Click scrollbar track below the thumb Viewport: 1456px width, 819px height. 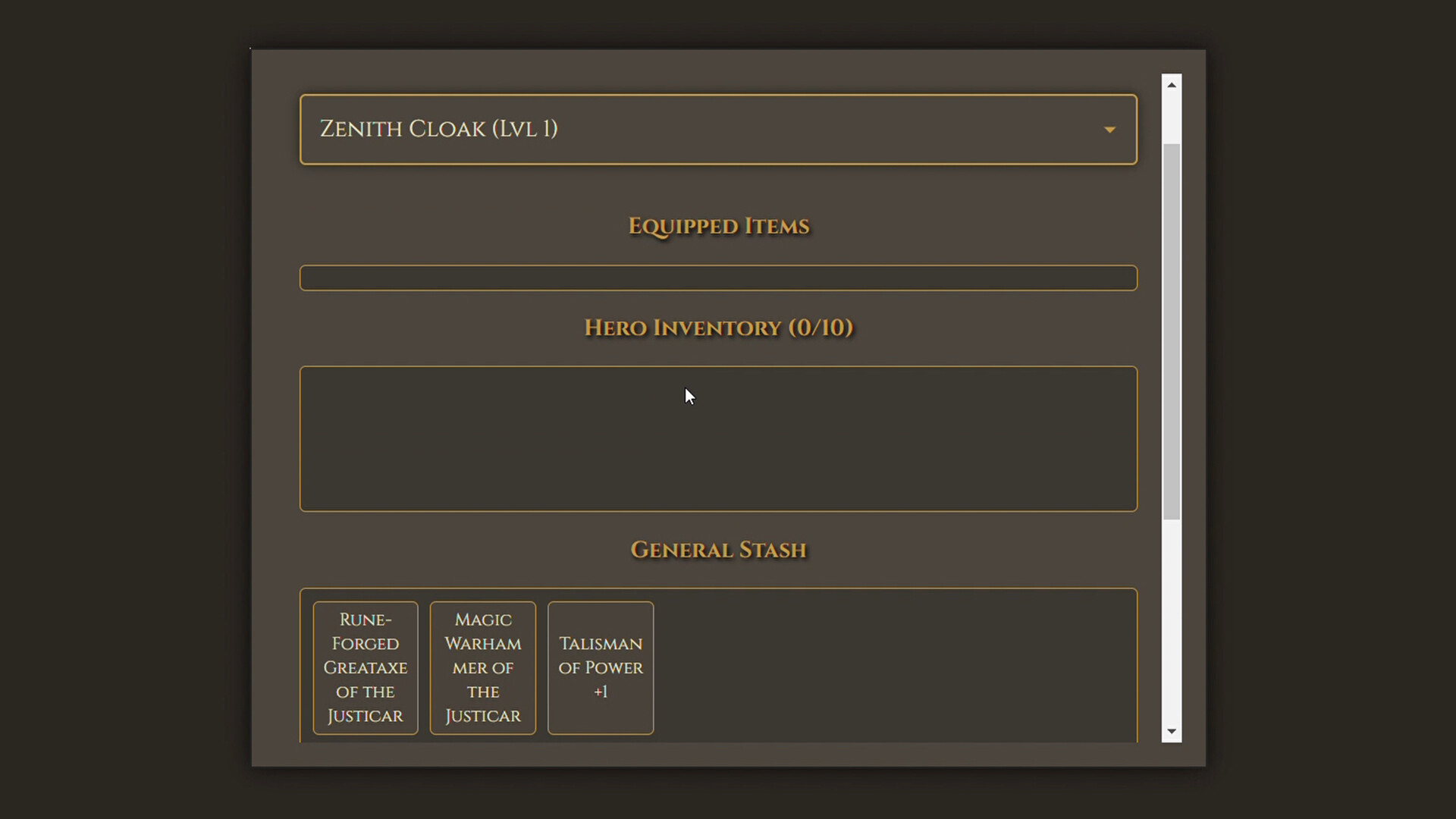tap(1172, 622)
